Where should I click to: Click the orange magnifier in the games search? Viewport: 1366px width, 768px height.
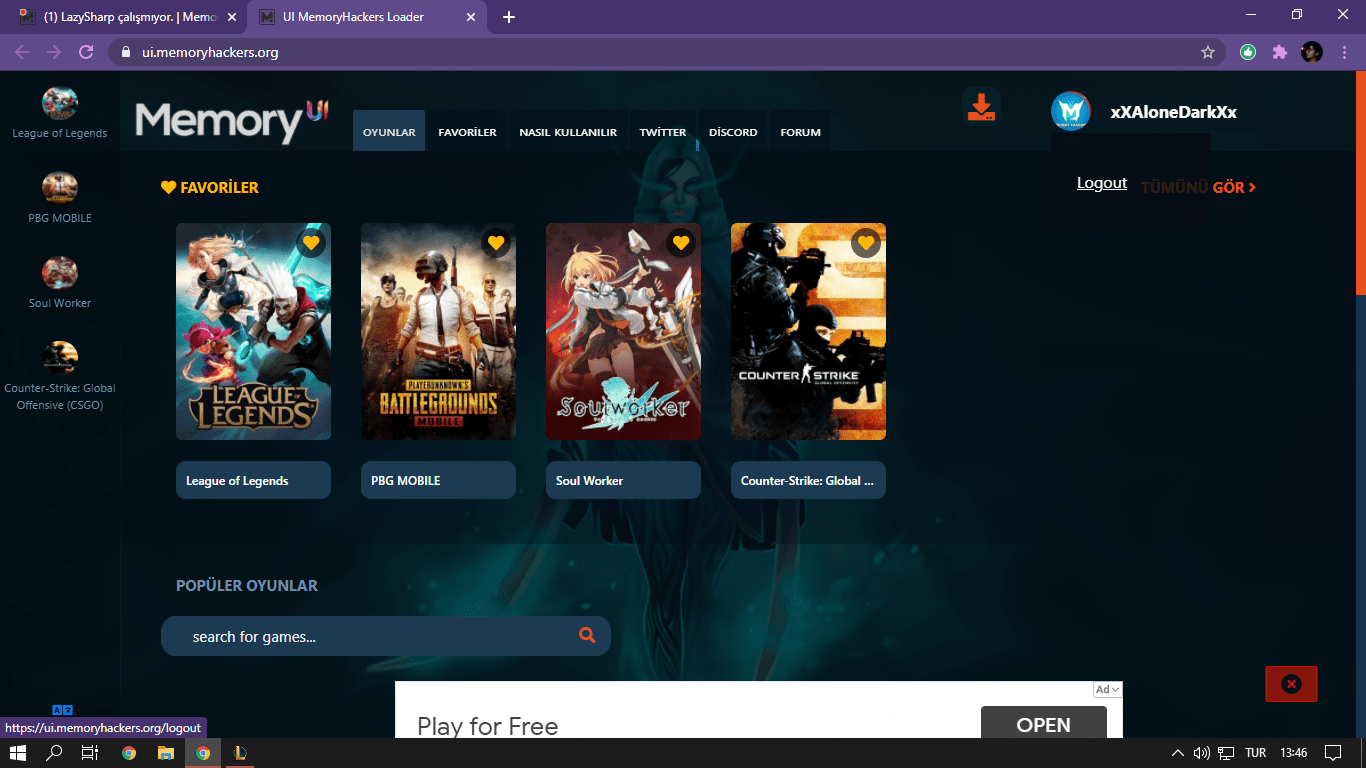[587, 635]
